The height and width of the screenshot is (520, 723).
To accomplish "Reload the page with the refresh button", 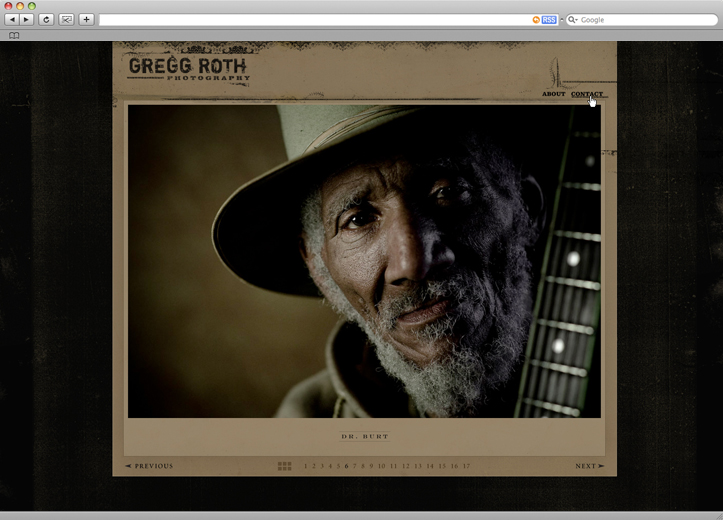I will tap(46, 19).
